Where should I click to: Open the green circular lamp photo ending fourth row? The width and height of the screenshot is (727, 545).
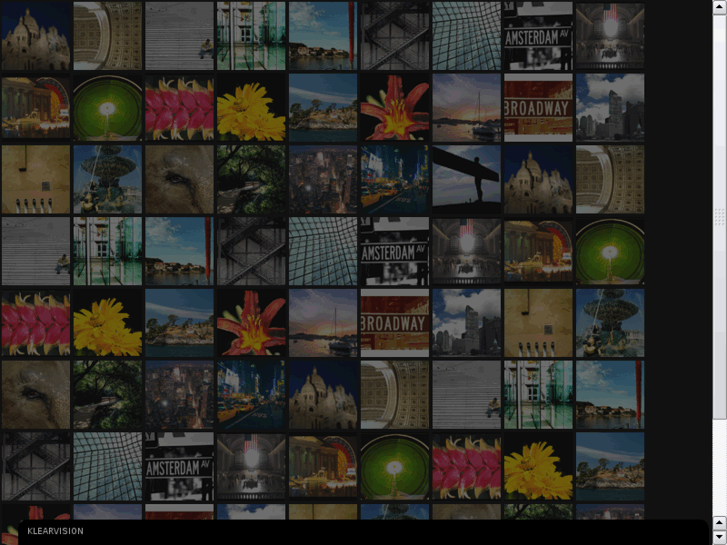[x=610, y=251]
